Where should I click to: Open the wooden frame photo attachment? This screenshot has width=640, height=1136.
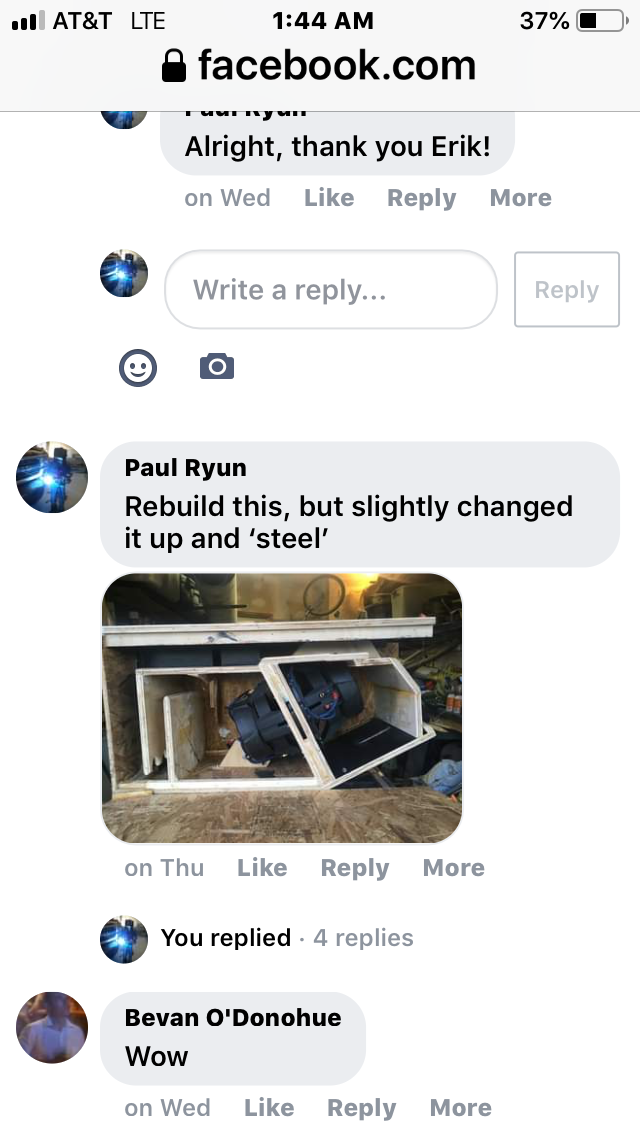(282, 708)
